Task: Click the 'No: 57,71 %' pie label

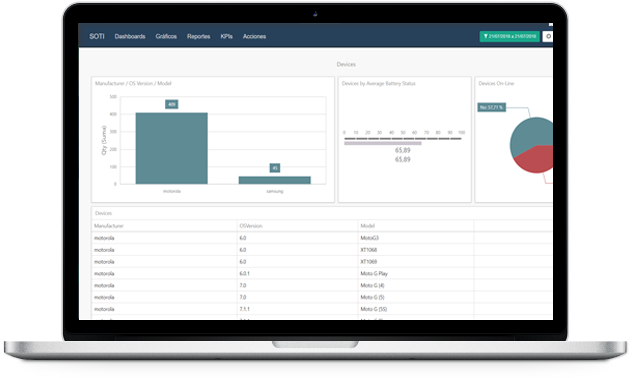Action: tap(492, 107)
